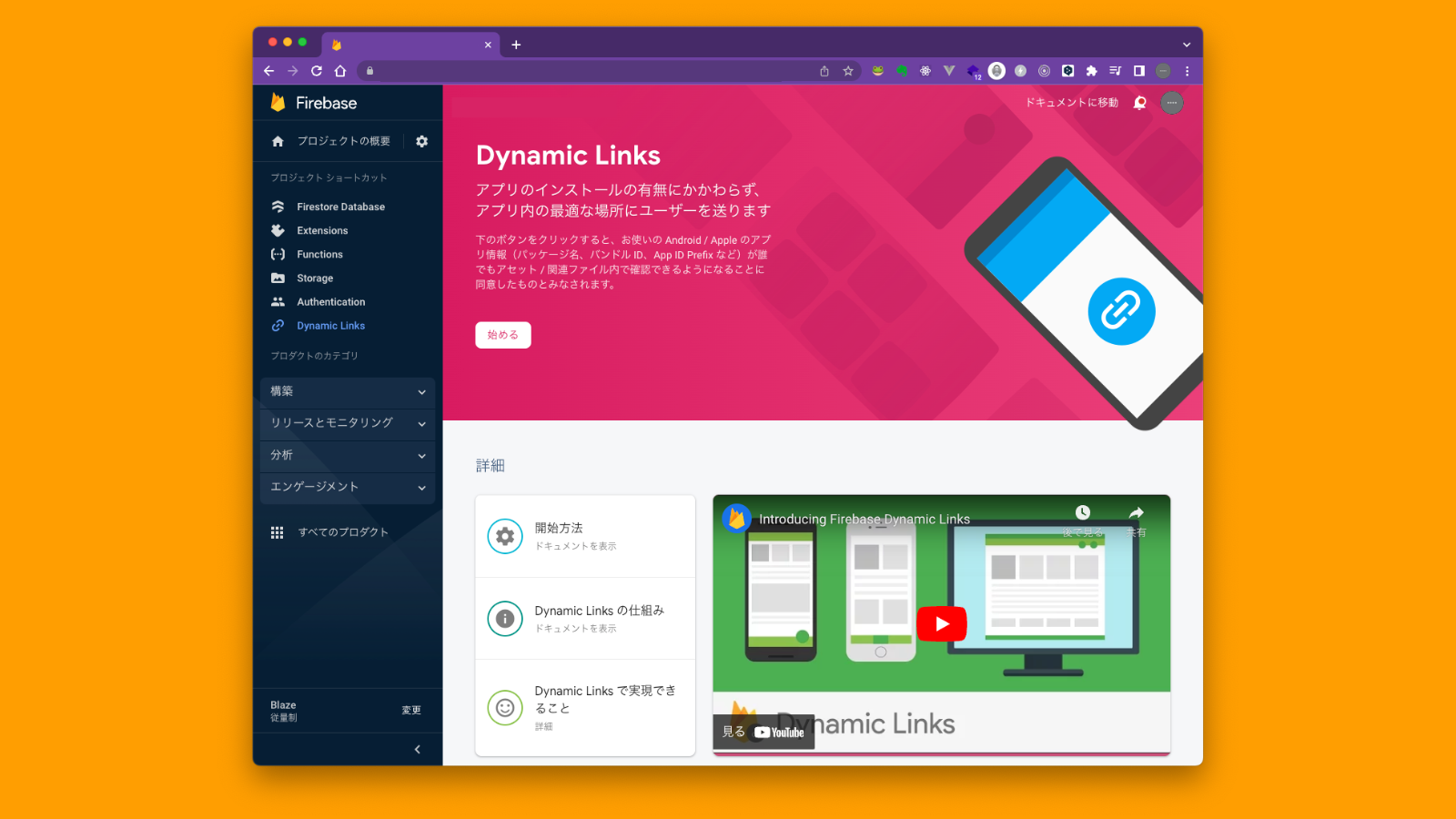Click the Firestore Database icon in sidebar
Viewport: 1456px width, 819px height.
coord(278,207)
